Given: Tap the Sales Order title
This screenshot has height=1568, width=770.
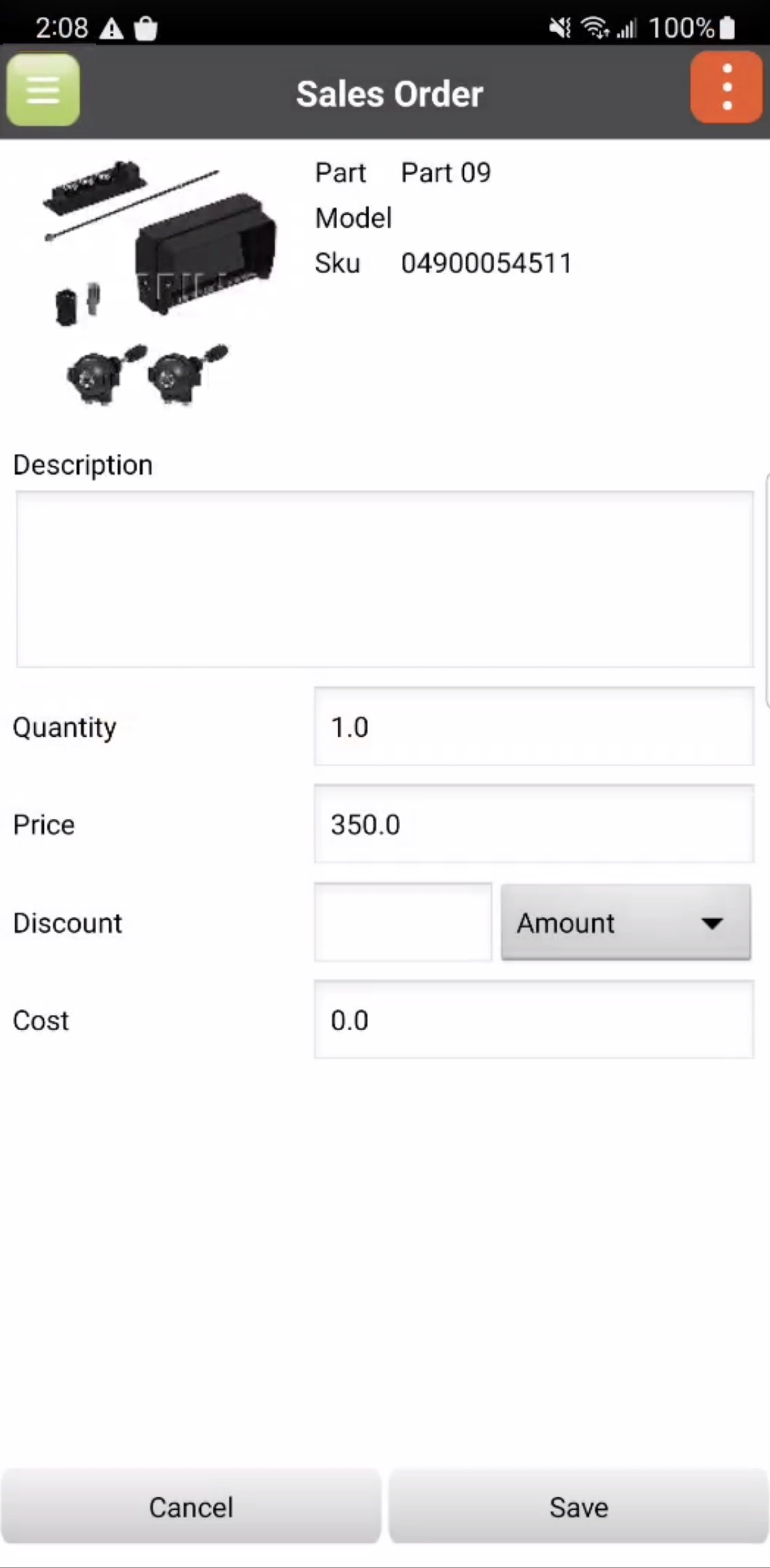Looking at the screenshot, I should tap(389, 94).
